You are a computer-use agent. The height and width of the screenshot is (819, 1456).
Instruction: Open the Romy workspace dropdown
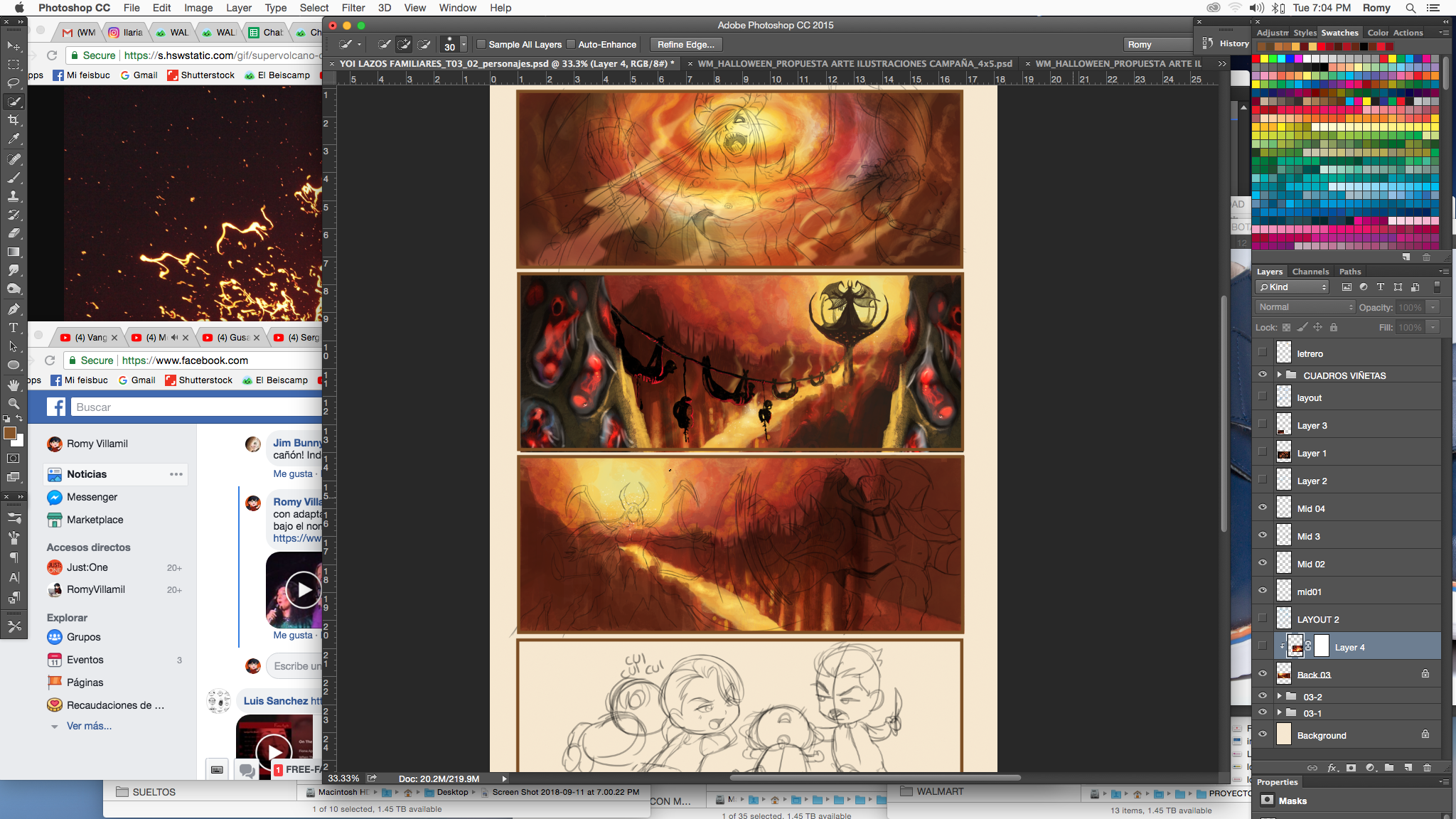click(1157, 44)
